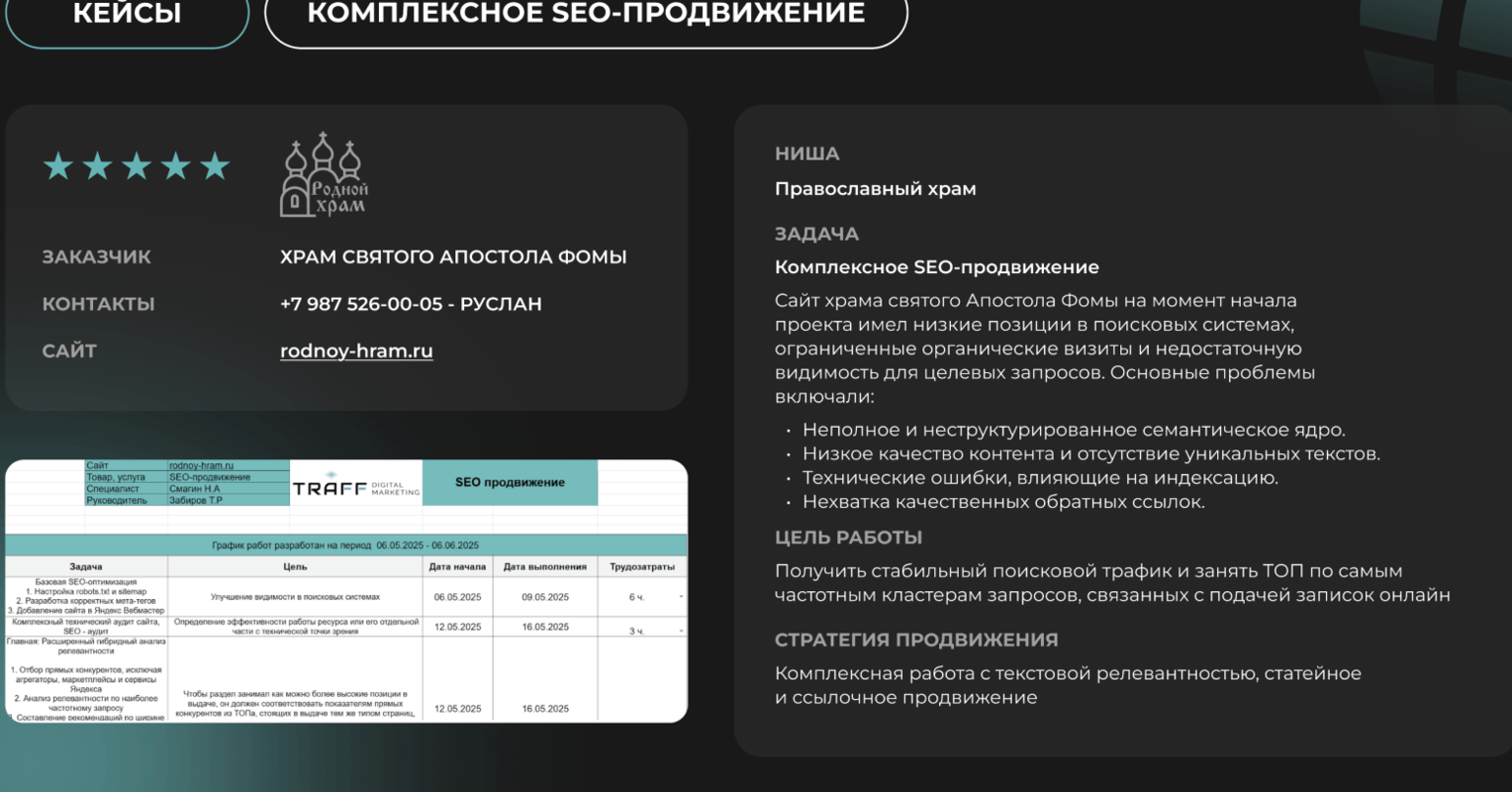Click the 06.05.2025 start date cell

[457, 597]
